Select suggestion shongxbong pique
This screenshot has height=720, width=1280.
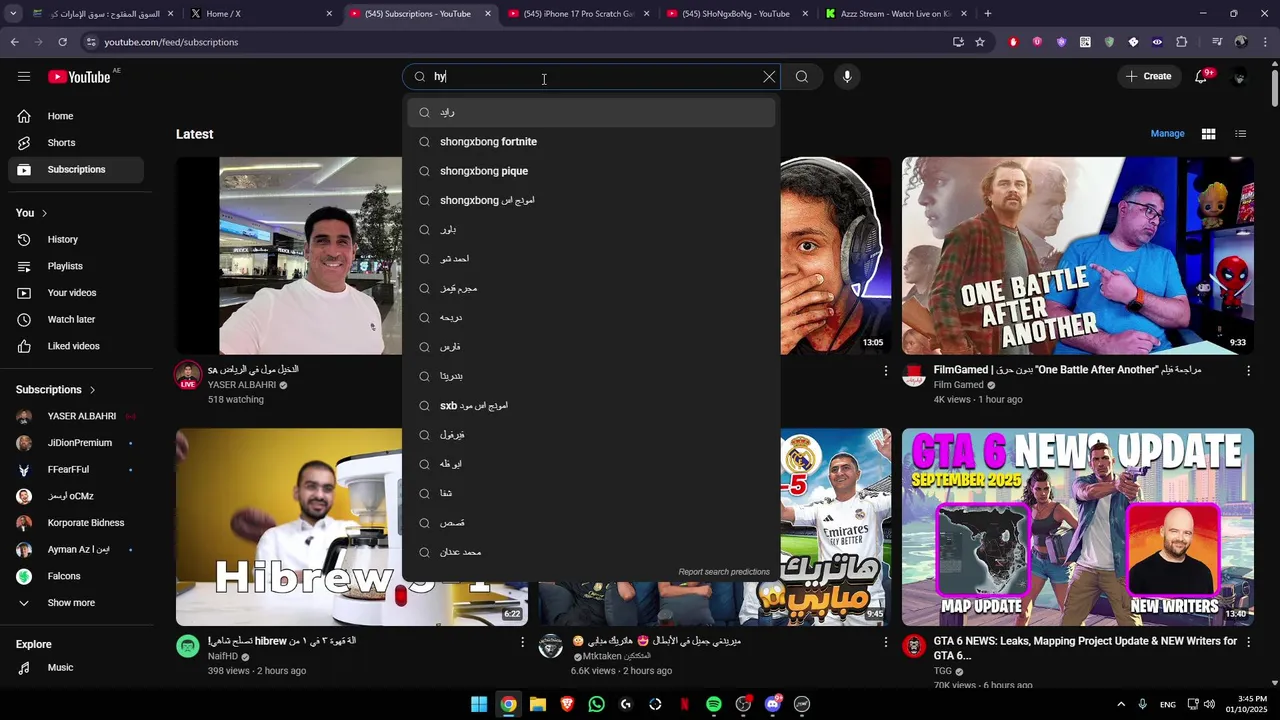pos(591,171)
